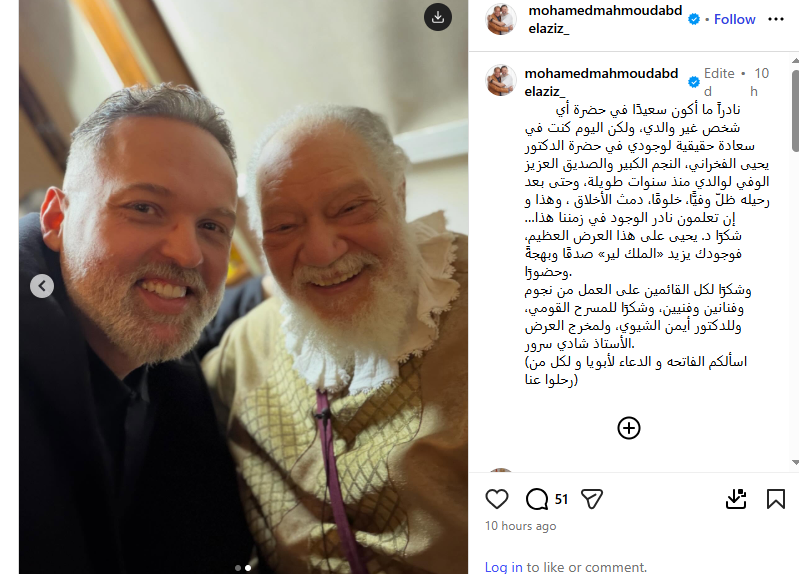
Task: Click the caption author's profile picture
Action: point(501,81)
